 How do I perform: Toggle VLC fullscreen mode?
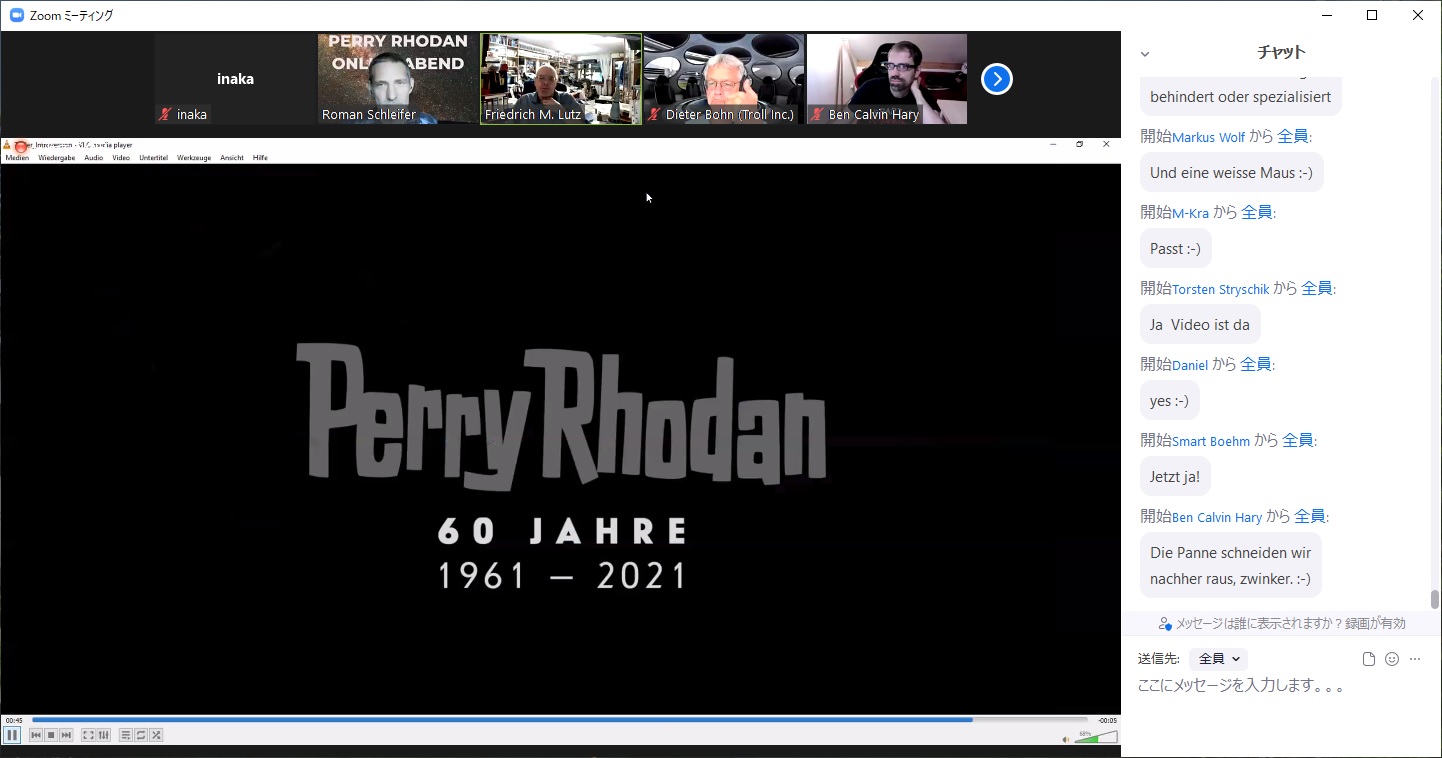[x=88, y=735]
